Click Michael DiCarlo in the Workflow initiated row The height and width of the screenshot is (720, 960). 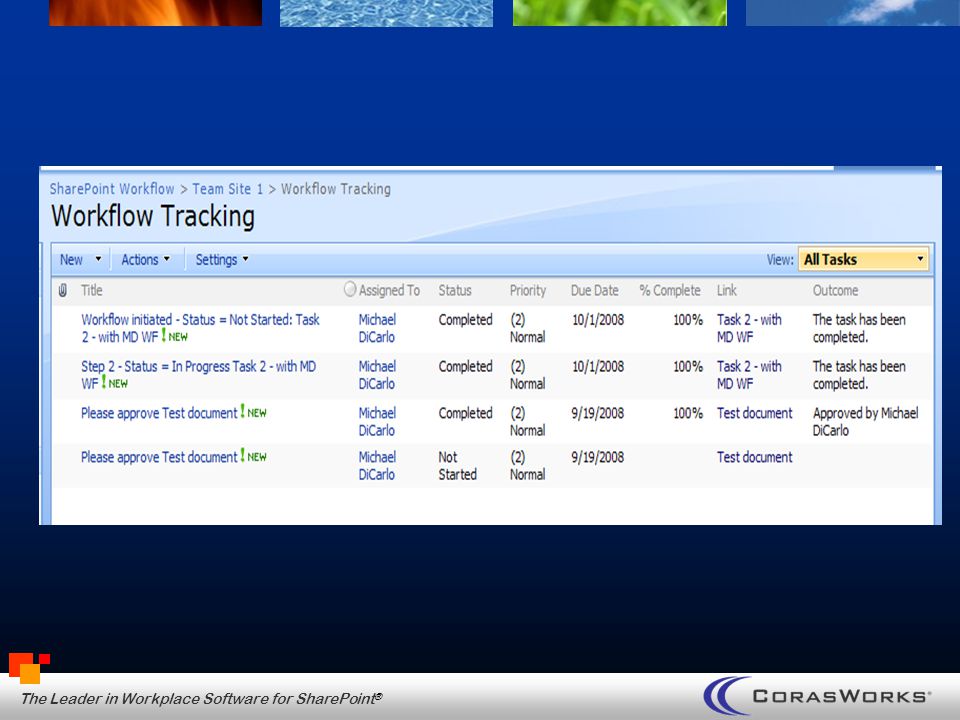[x=377, y=328]
